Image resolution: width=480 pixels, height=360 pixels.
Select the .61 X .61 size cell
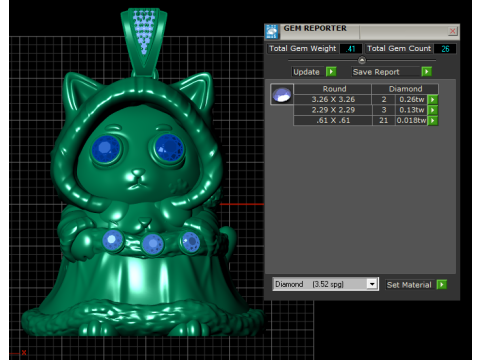click(333, 120)
